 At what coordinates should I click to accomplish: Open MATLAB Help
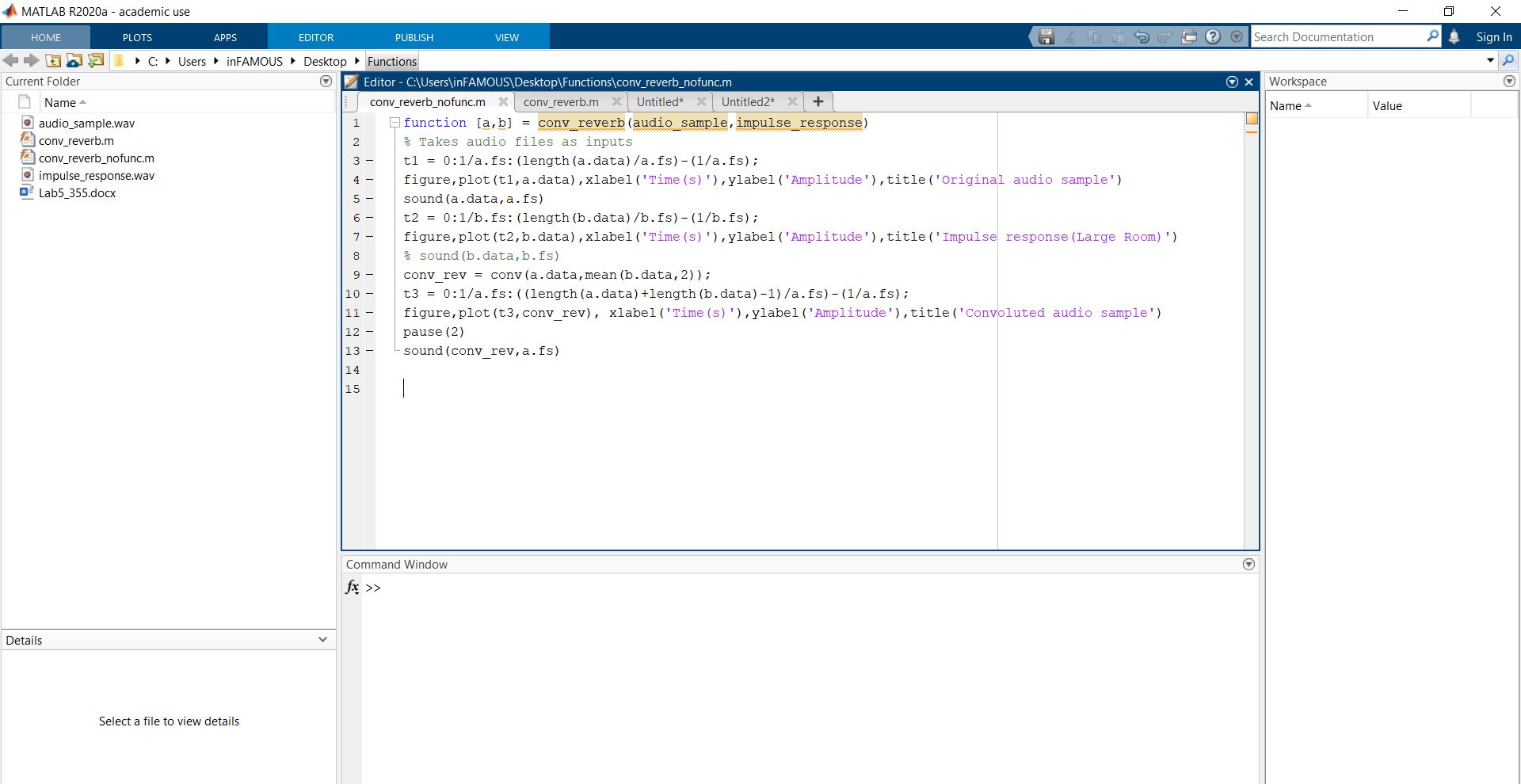tap(1213, 36)
